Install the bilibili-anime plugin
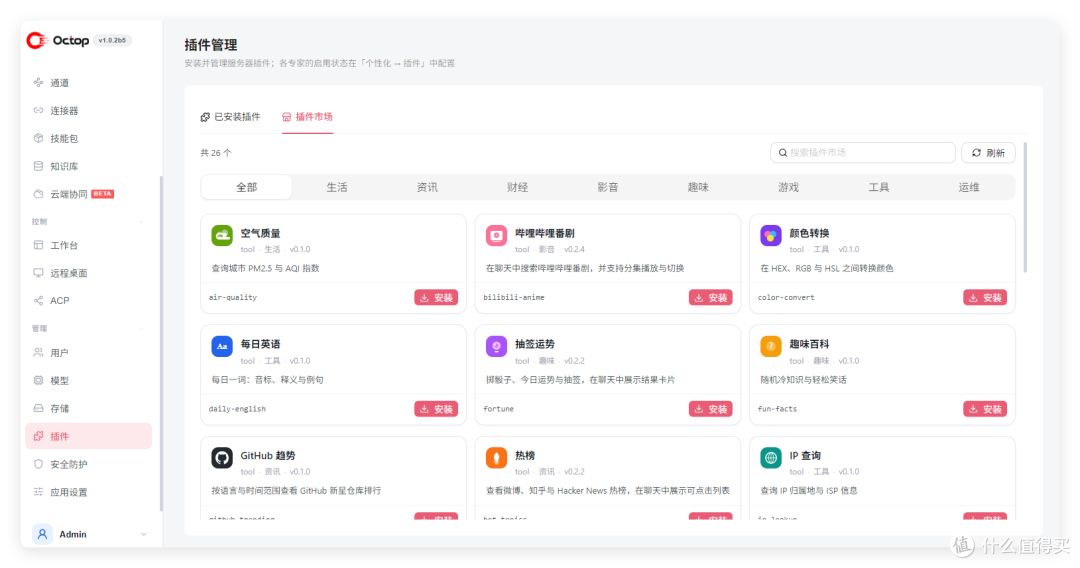The image size is (1080, 568). 710,297
